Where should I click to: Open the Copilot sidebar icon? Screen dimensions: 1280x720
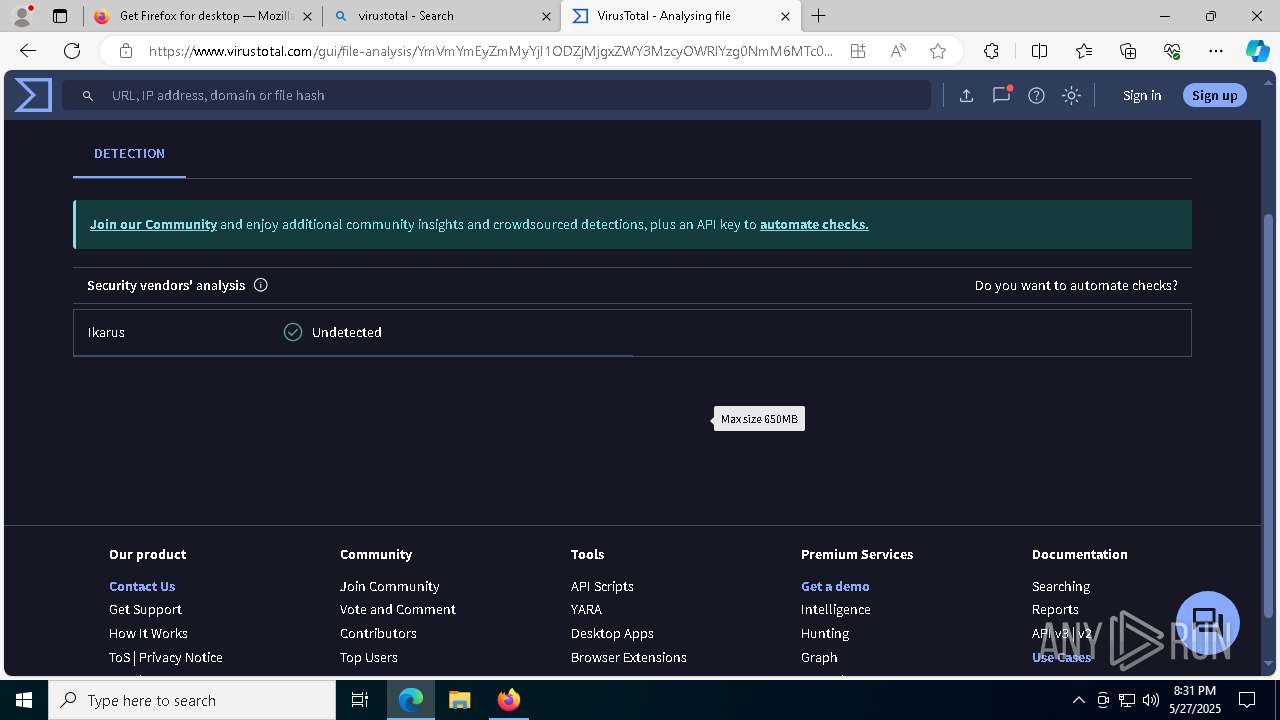[1257, 51]
